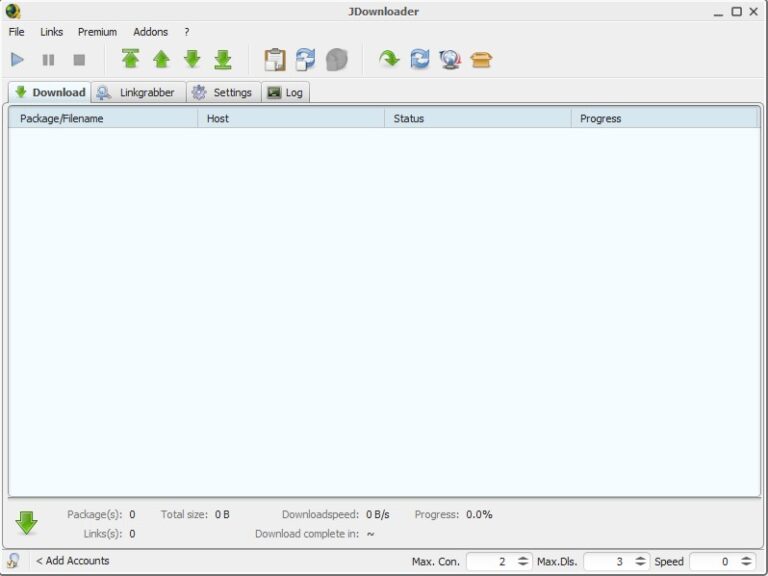Screen dimensions: 768x576
Task: Pause downloads using the pause icon
Action: (48, 60)
